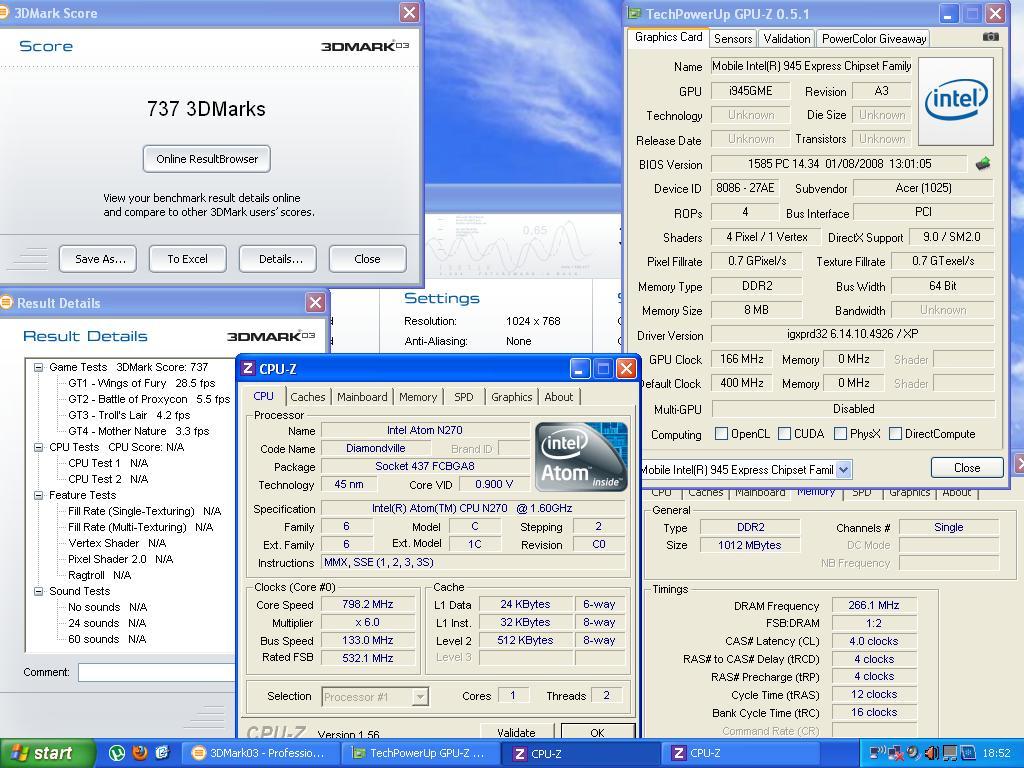This screenshot has height=768, width=1024.
Task: Open Memory tab in front CPU-Z
Action: 418,396
